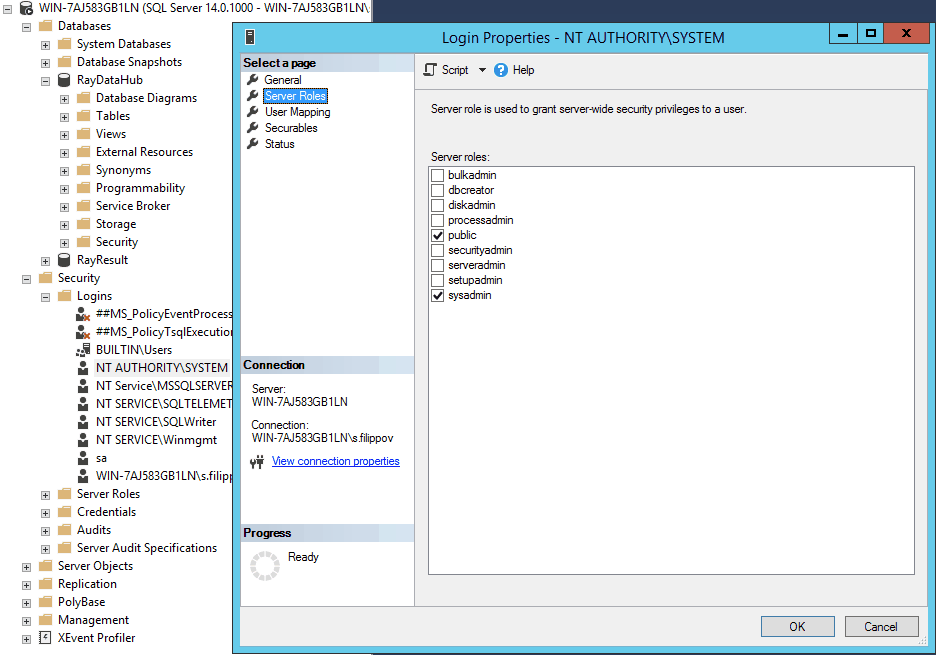Click the BUILTIN\Users group login icon

pos(84,350)
